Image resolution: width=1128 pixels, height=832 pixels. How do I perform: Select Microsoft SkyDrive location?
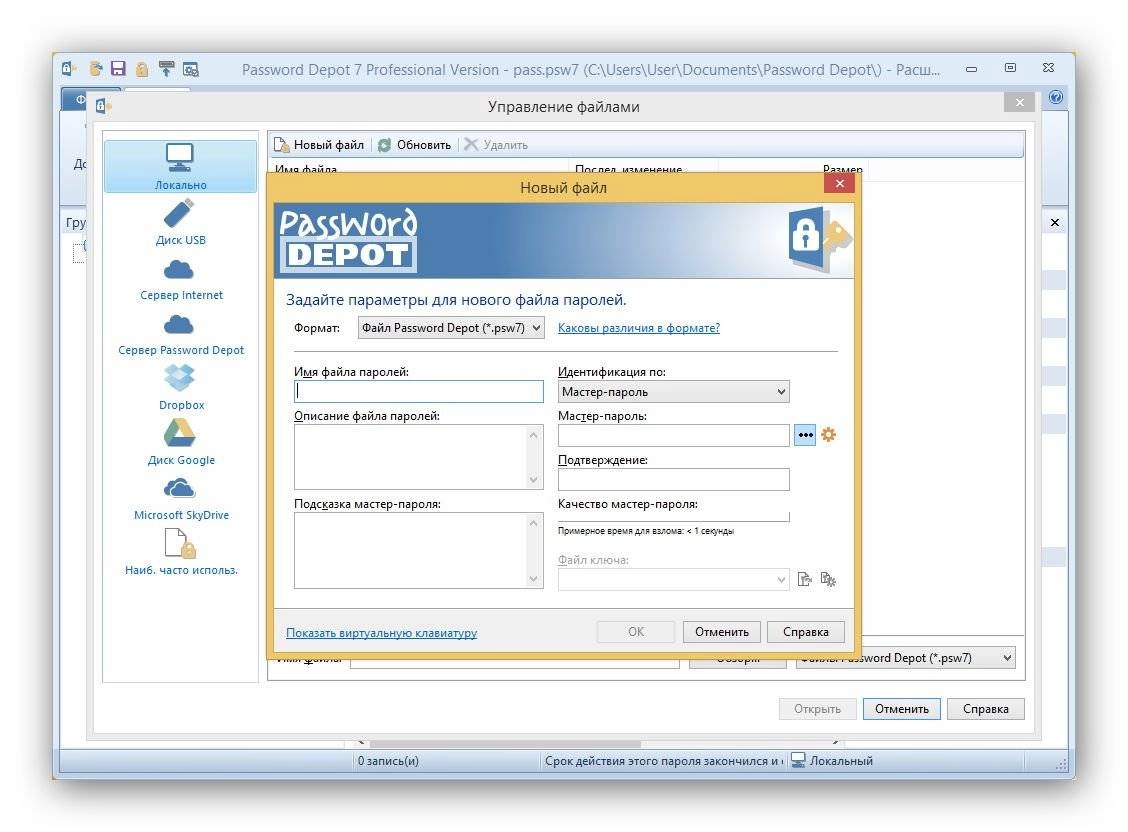(x=181, y=498)
